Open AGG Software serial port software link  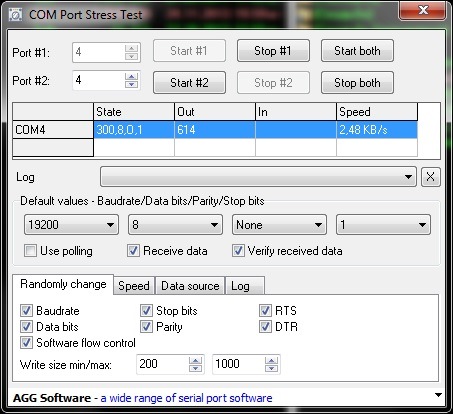tap(186, 398)
